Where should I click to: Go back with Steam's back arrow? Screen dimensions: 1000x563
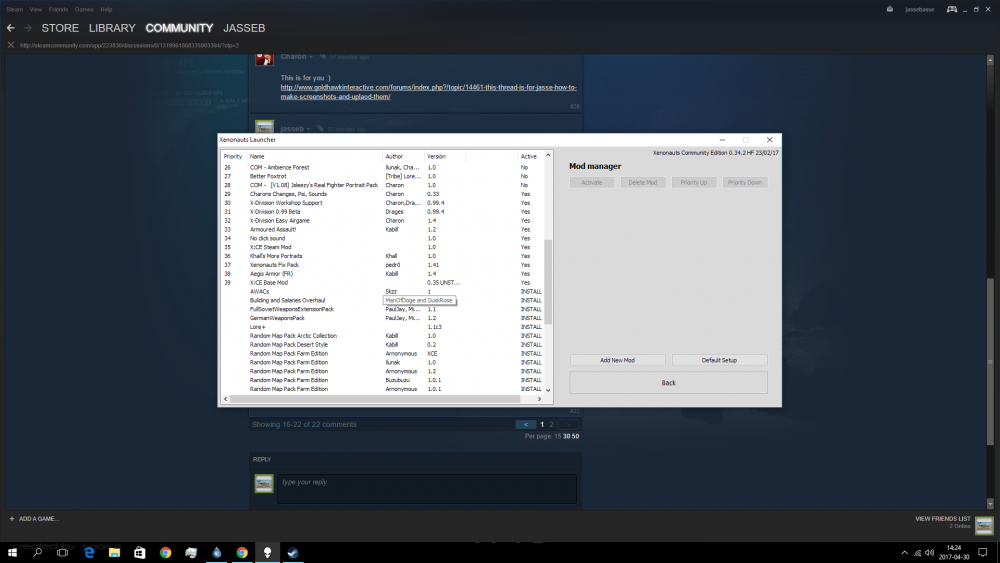[x=10, y=28]
